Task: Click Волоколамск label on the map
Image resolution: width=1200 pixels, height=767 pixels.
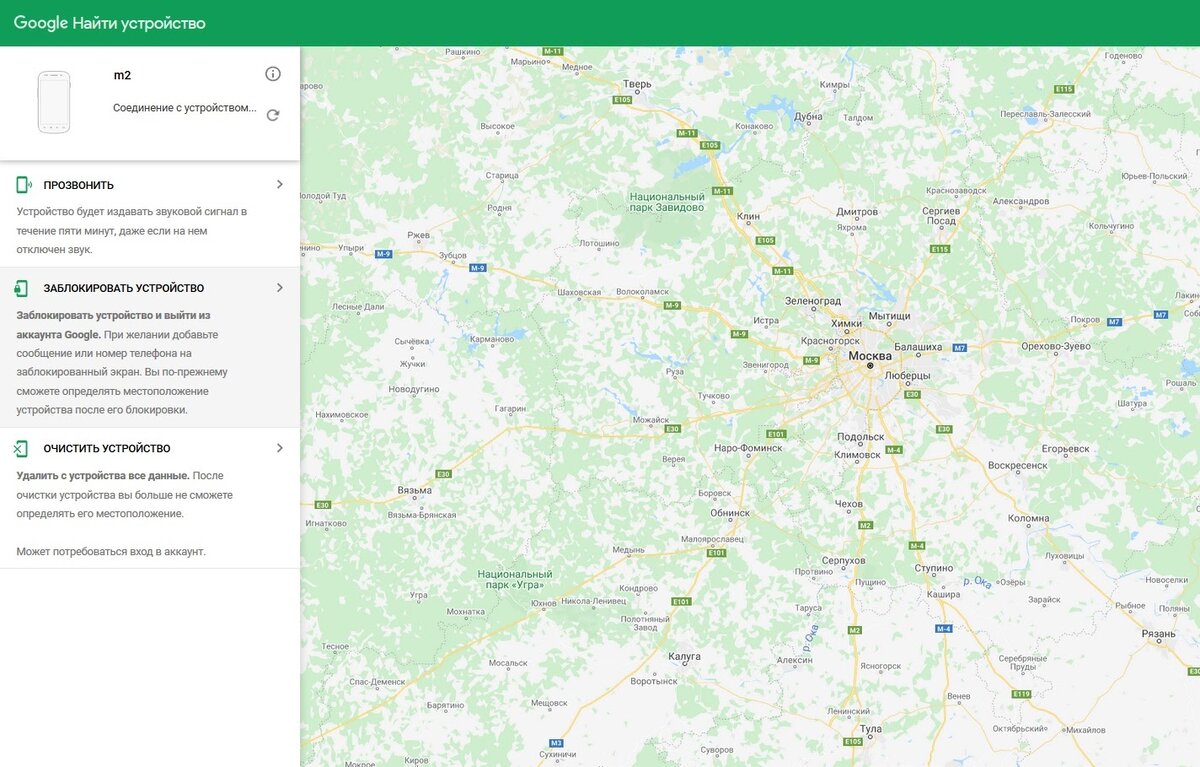Action: pyautogui.click(x=643, y=292)
